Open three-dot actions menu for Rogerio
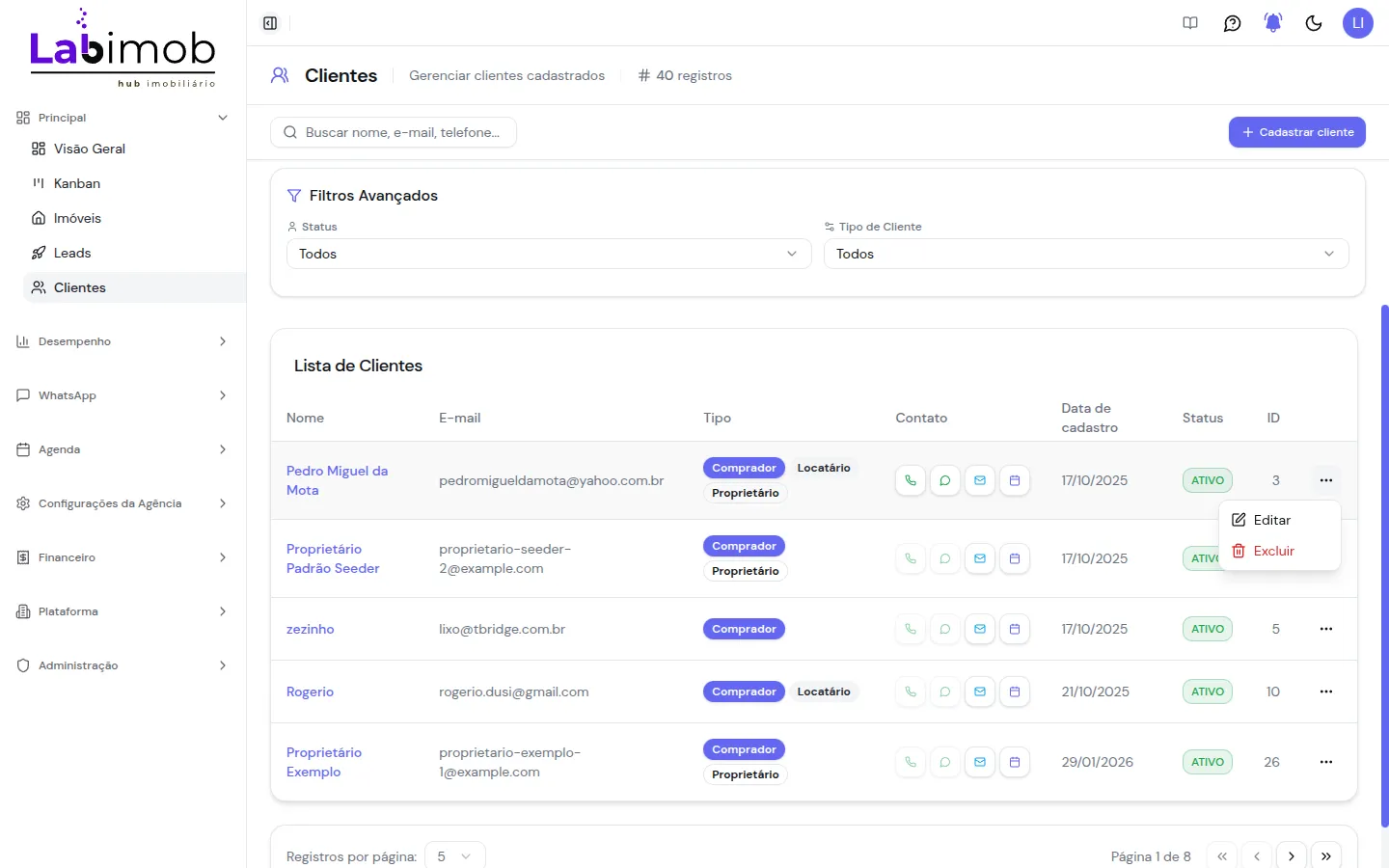1389x868 pixels. coord(1326,692)
